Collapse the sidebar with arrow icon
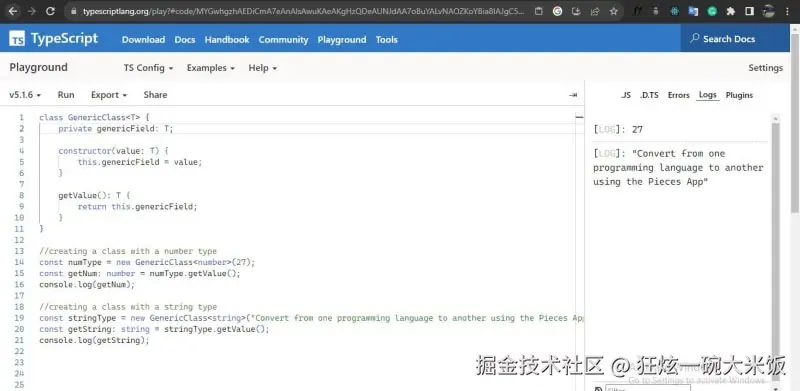 pos(572,95)
